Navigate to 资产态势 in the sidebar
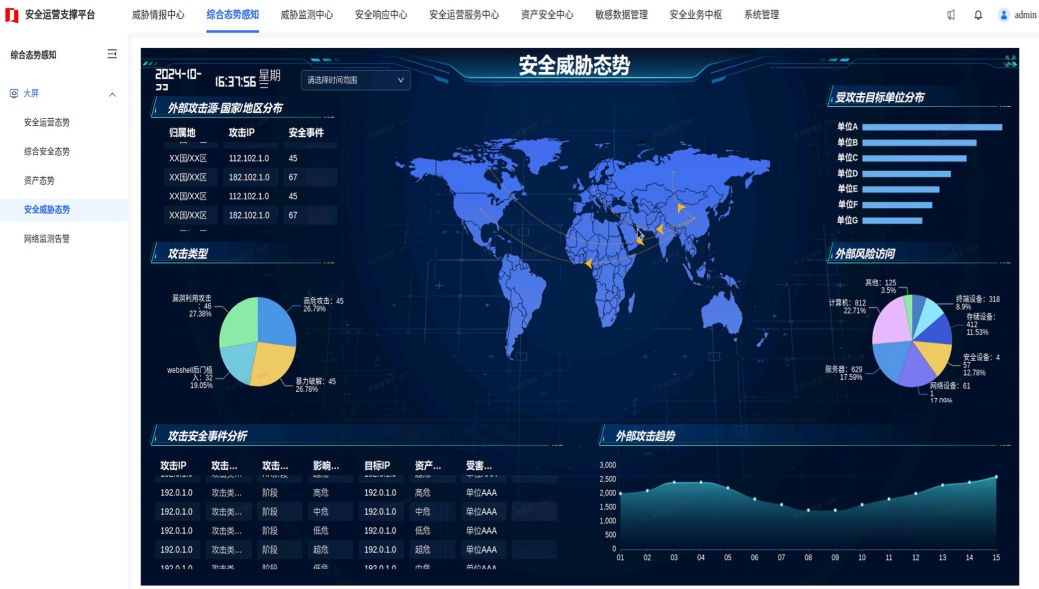 tap(39, 180)
